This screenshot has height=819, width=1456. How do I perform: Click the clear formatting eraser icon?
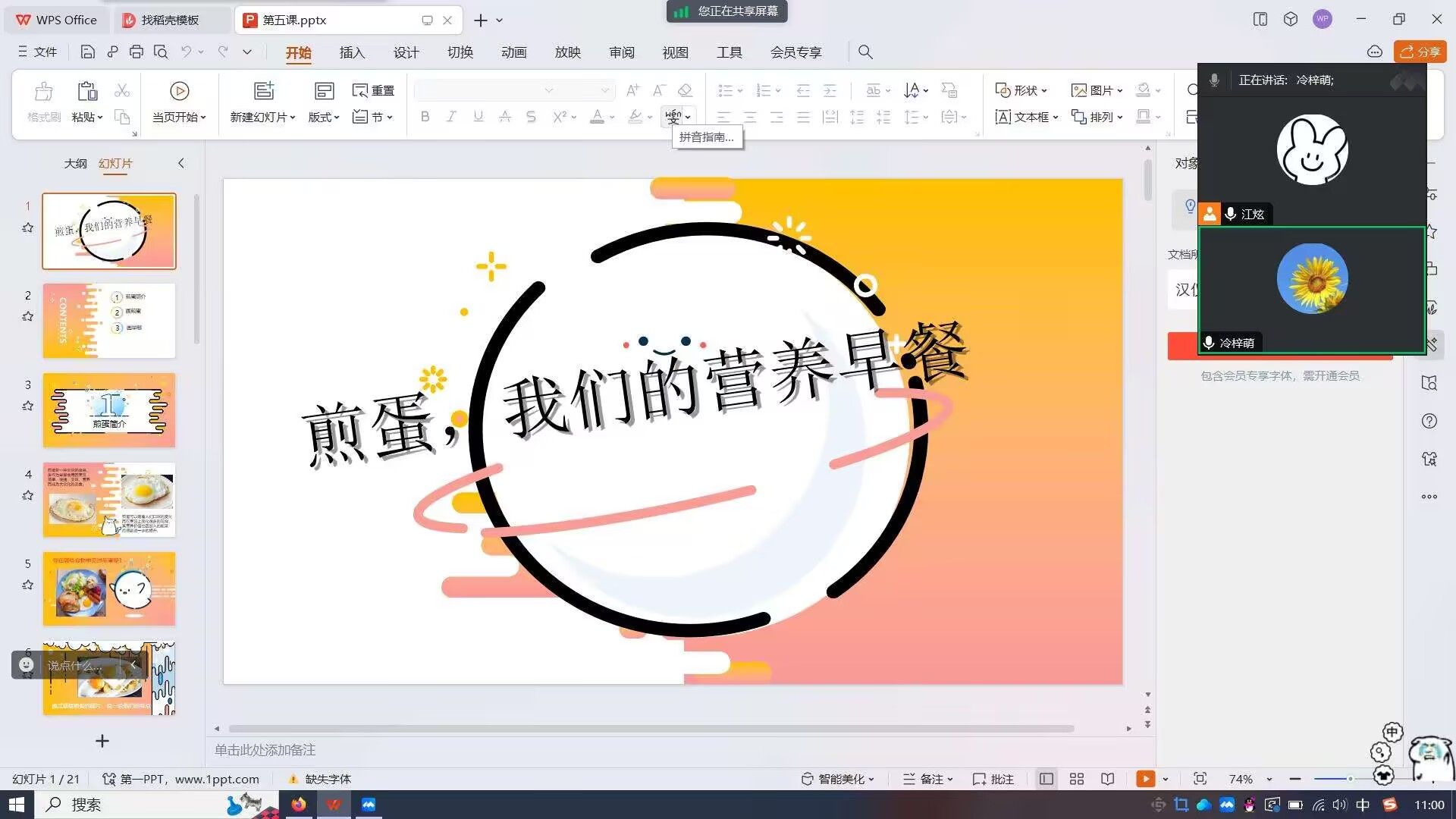685,91
